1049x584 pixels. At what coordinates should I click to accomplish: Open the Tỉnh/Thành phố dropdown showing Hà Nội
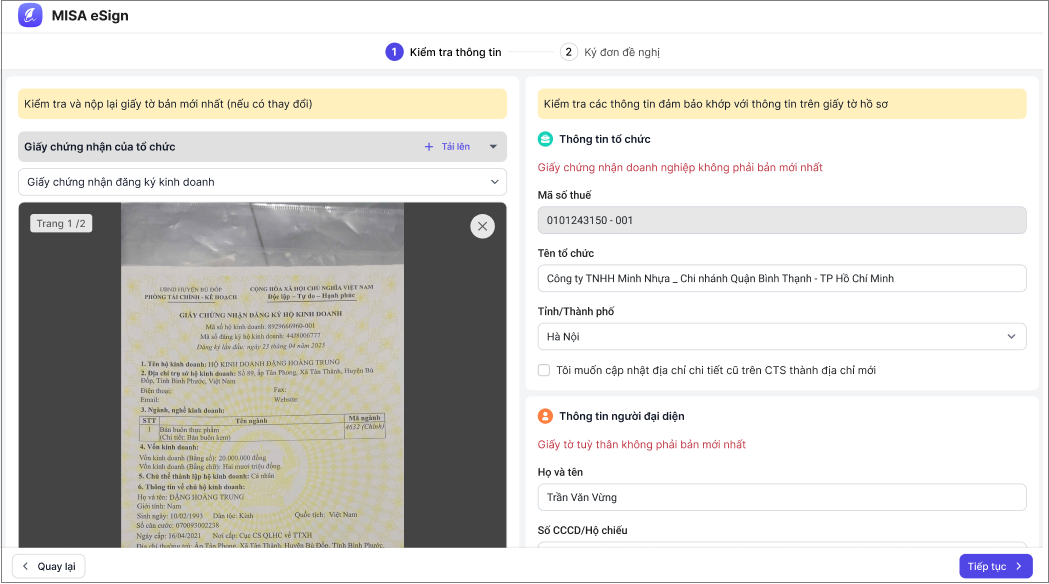781,336
